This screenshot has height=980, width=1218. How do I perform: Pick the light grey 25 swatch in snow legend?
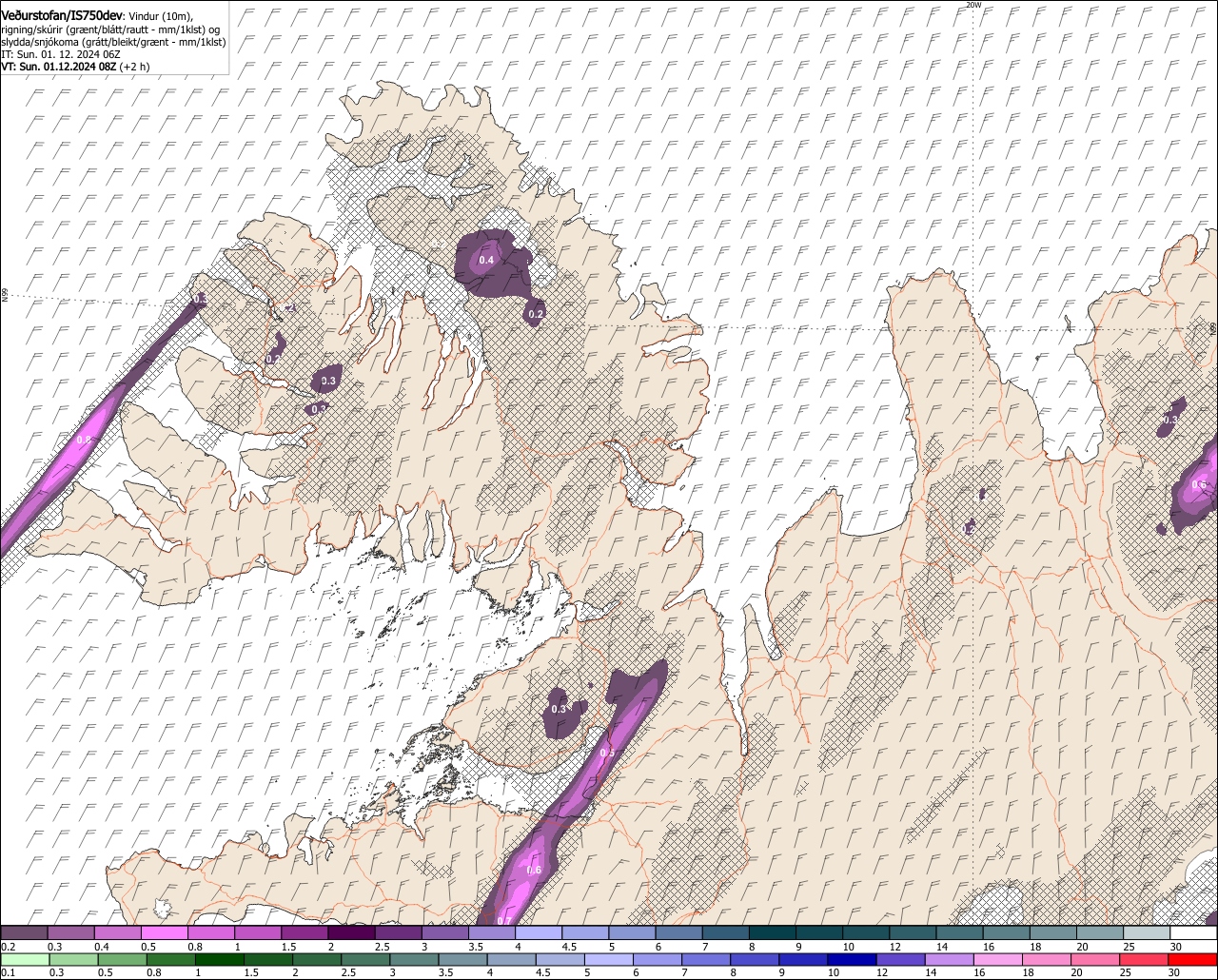(x=1147, y=933)
